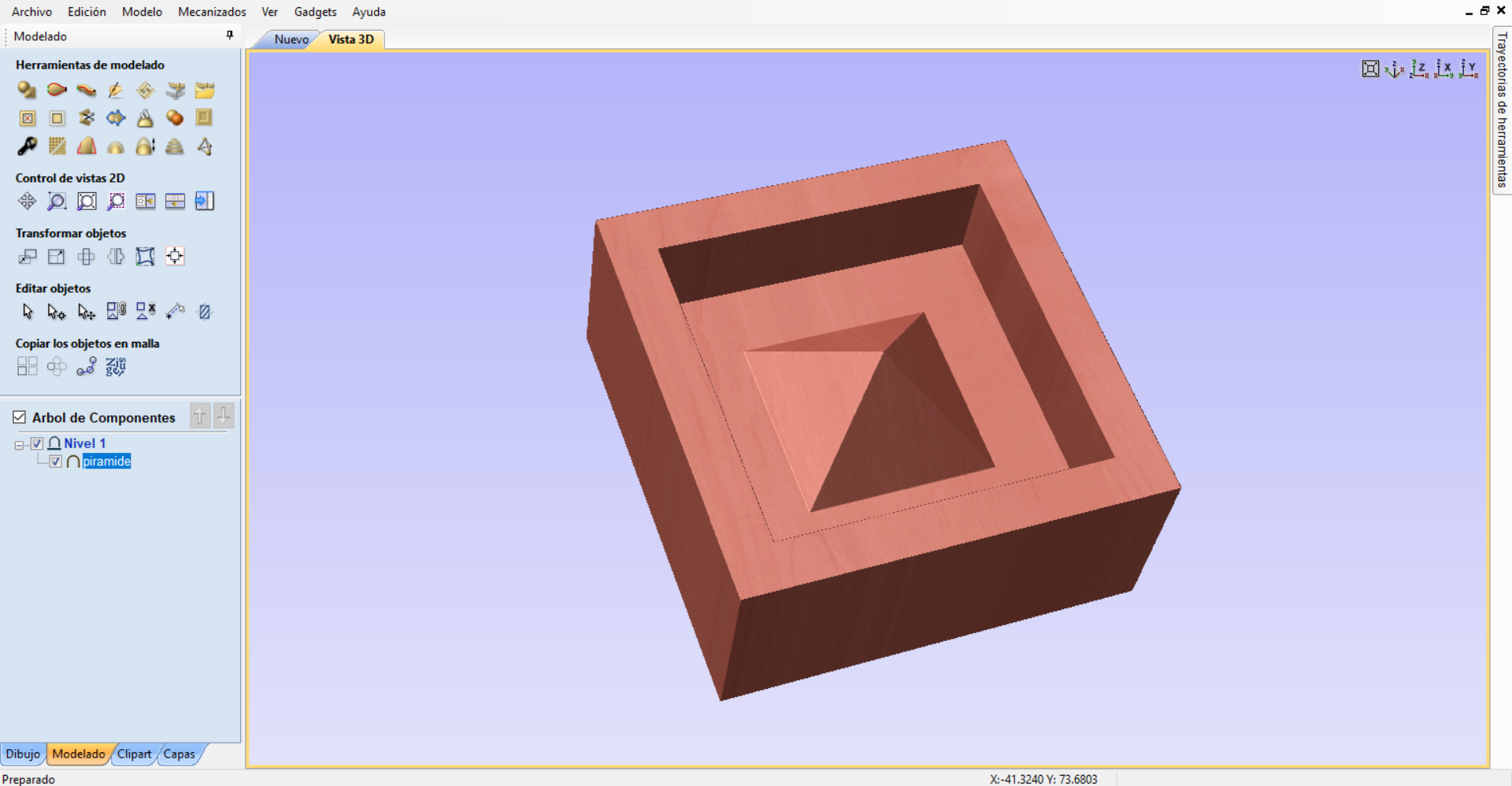Zoom to selected objects dashed magnifier
This screenshot has width=1512, height=786.
pos(116,202)
